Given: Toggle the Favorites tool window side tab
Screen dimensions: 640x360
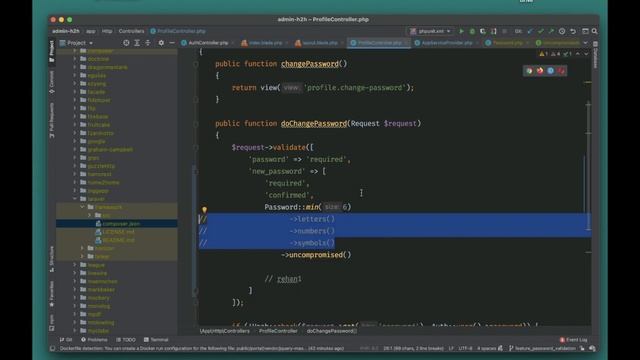Looking at the screenshot, I should tap(52, 294).
